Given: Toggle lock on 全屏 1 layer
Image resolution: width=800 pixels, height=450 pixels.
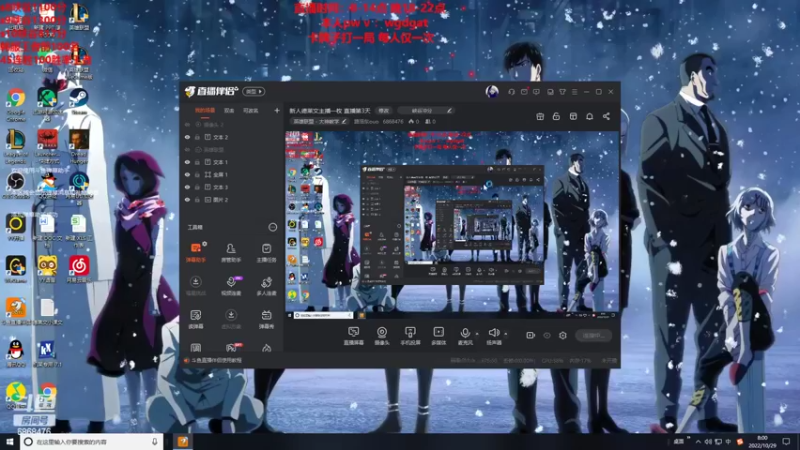Looking at the screenshot, I should coord(197,174).
